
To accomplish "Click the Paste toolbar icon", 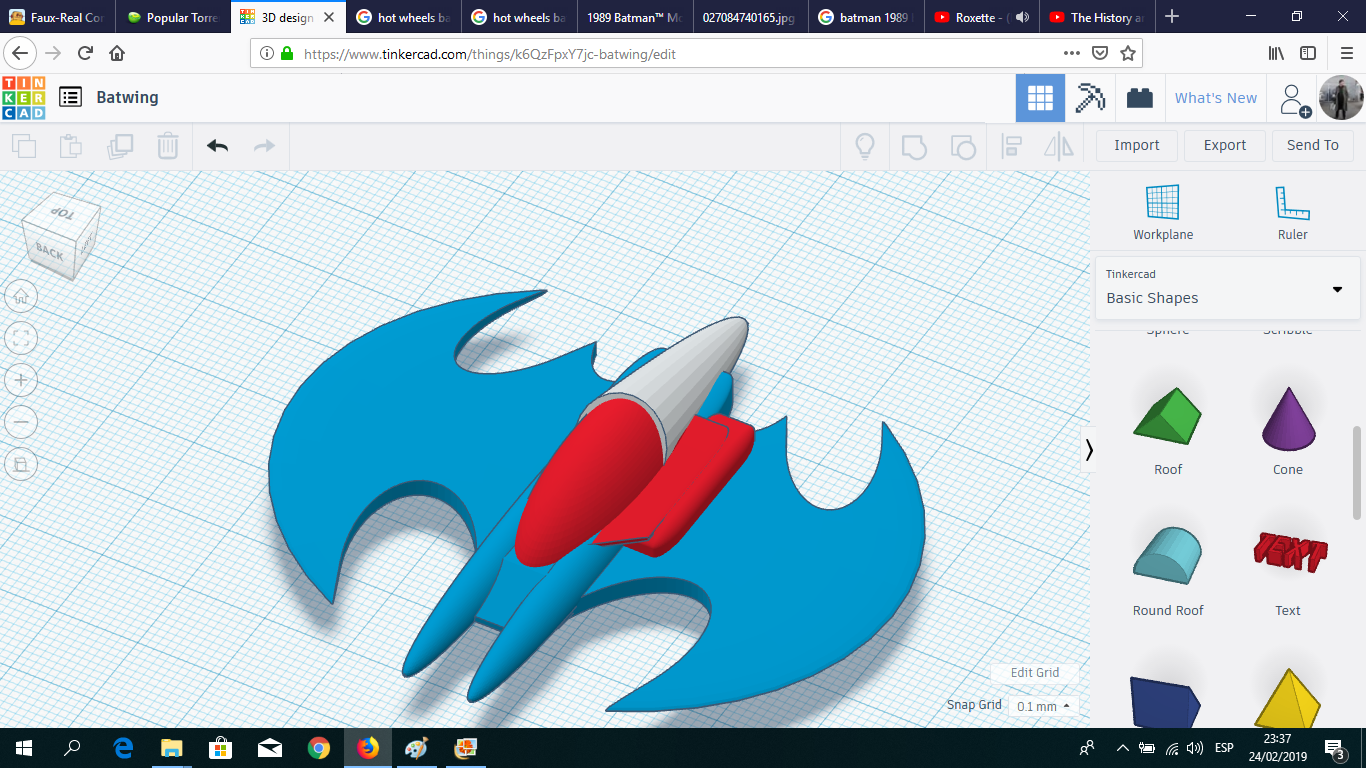I will (x=71, y=146).
